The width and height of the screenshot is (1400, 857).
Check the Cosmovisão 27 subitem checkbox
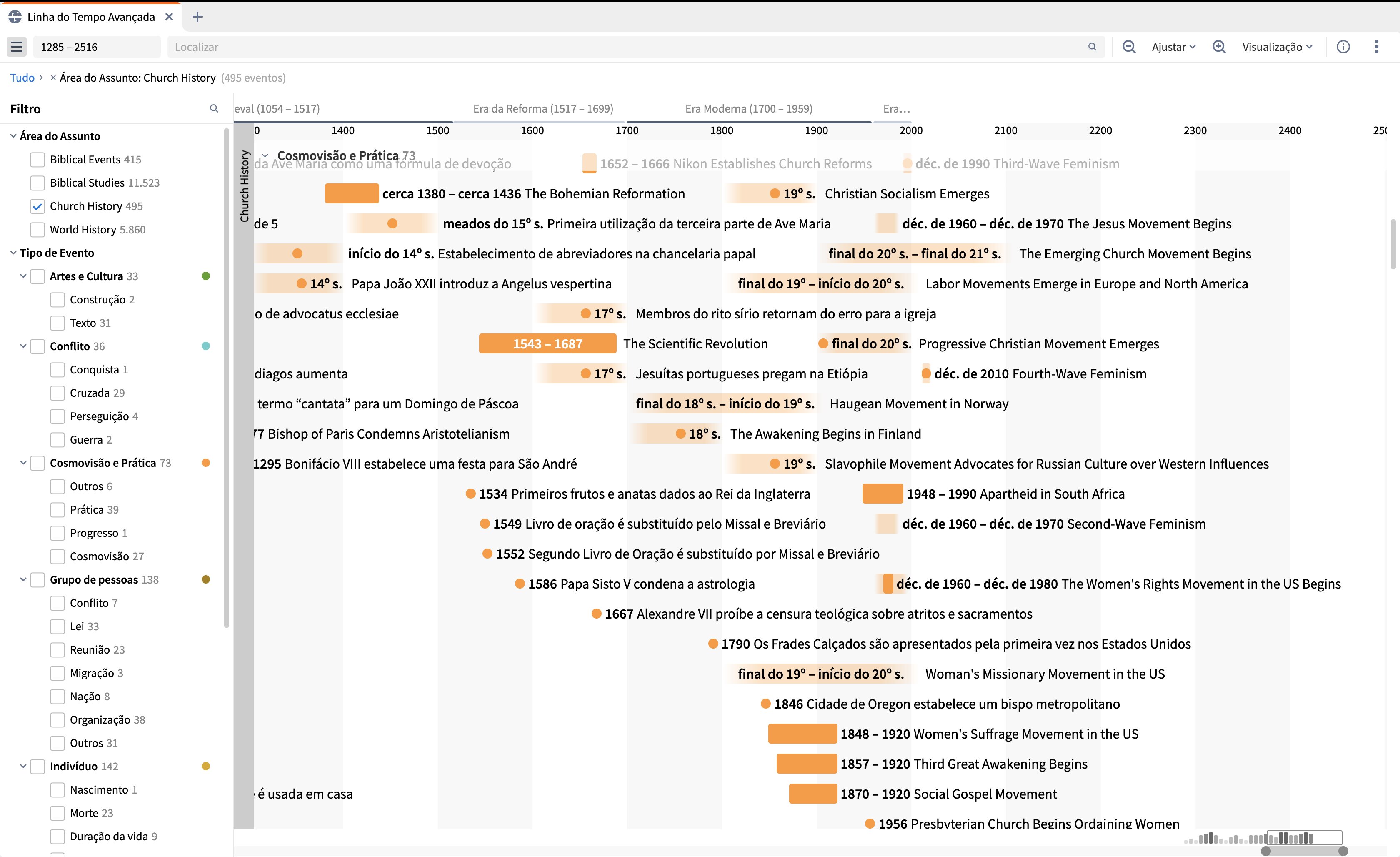57,556
